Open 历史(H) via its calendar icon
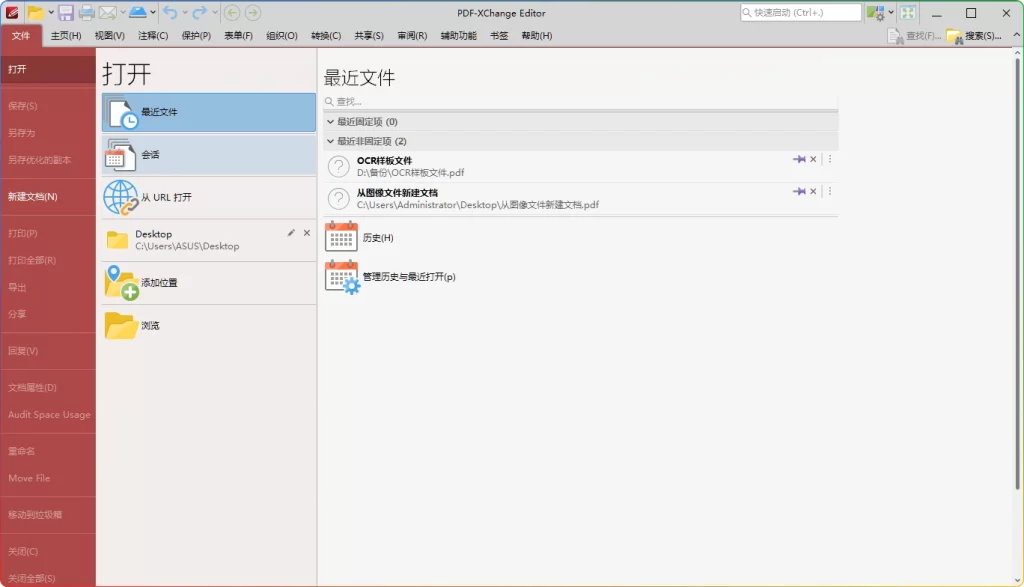Screen dimensions: 1024x587 (x=341, y=236)
